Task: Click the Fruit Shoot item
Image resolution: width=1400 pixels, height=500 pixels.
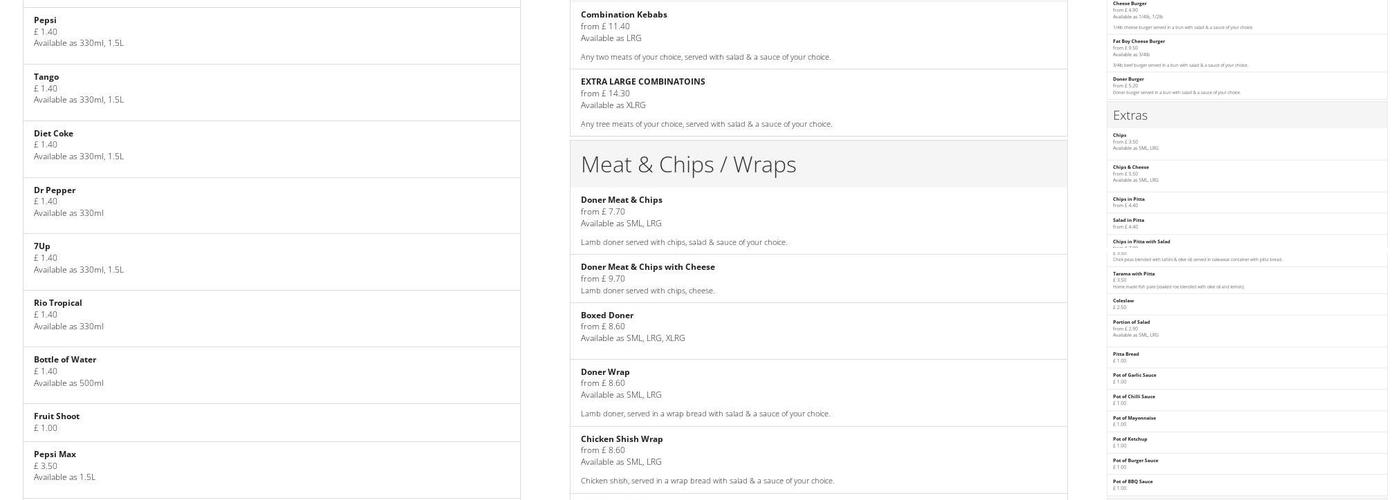Action: click(56, 416)
